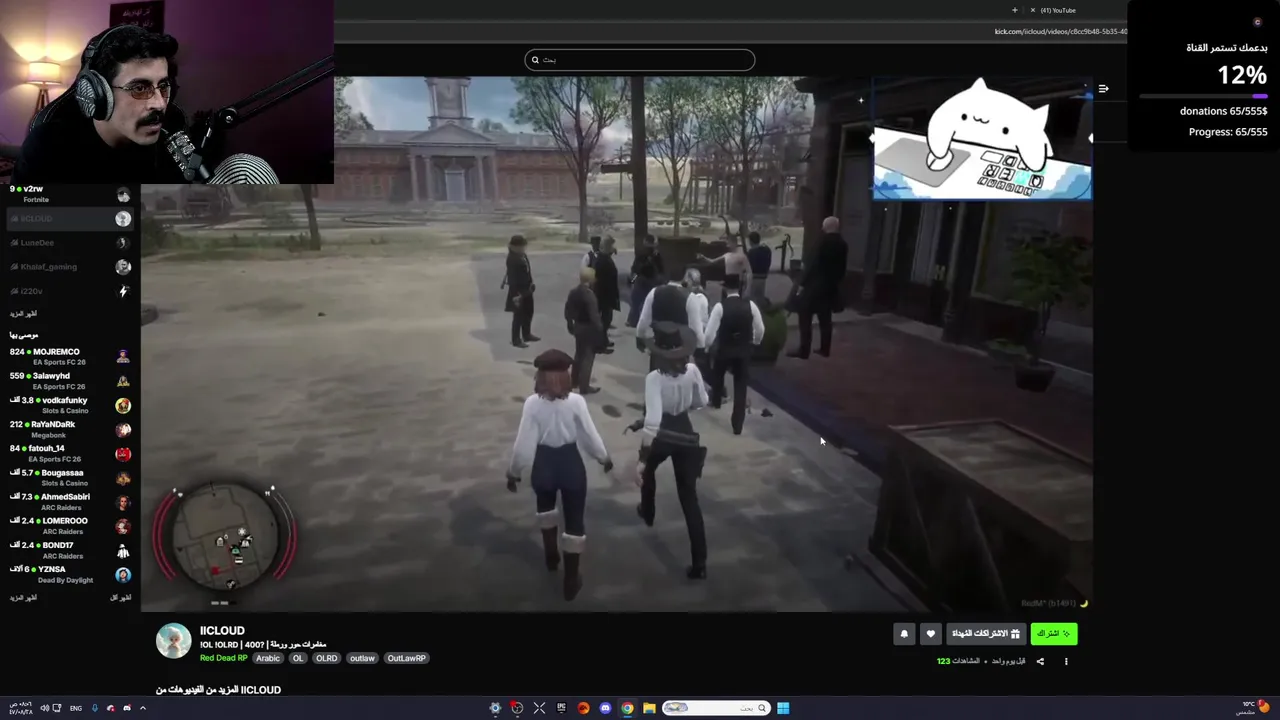Click BOND17 avatar icon
This screenshot has height=720, width=1280.
pyautogui.click(x=123, y=550)
